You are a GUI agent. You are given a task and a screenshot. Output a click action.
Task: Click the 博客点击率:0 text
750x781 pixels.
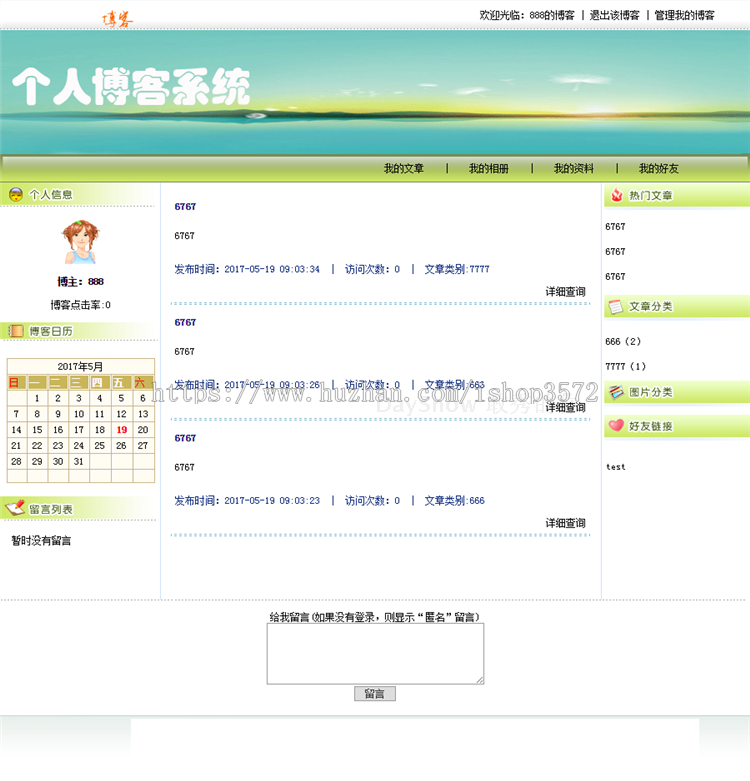80,304
